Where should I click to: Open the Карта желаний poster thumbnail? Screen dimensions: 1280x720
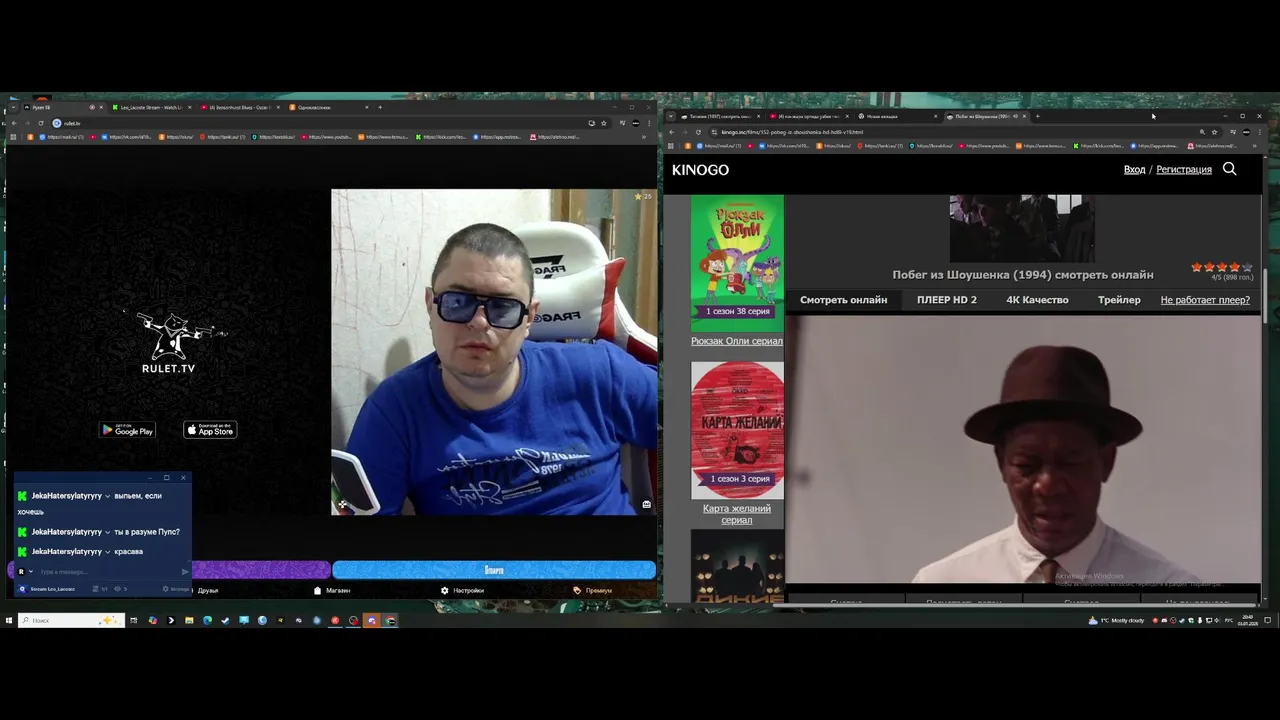737,430
